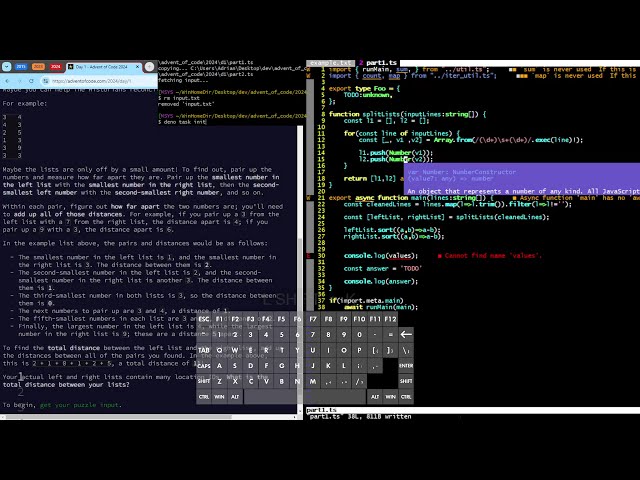Click the 'await runMain(main);' line
The height and width of the screenshot is (480, 640).
point(380,307)
